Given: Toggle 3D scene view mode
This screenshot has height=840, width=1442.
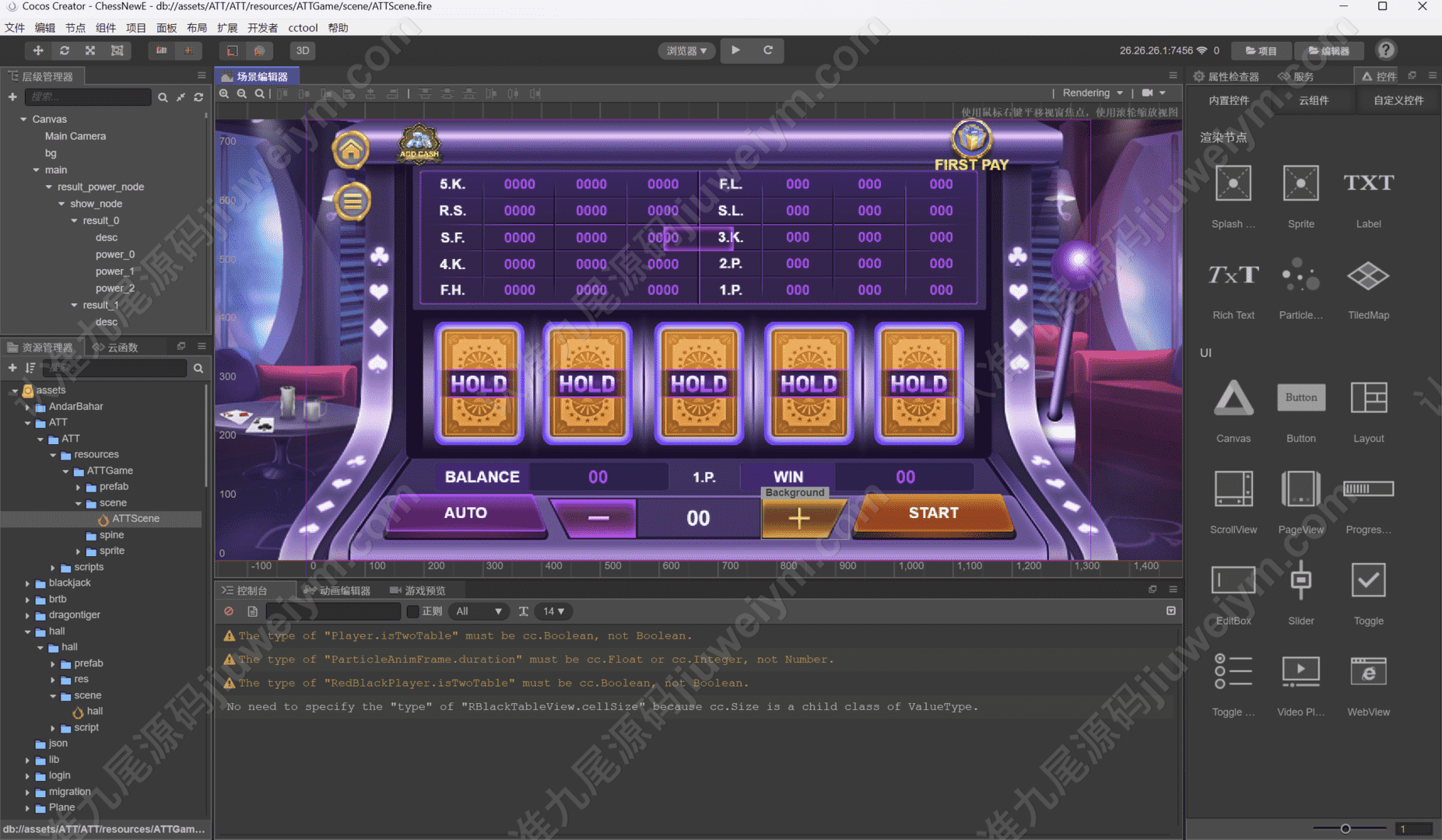Looking at the screenshot, I should pos(303,51).
